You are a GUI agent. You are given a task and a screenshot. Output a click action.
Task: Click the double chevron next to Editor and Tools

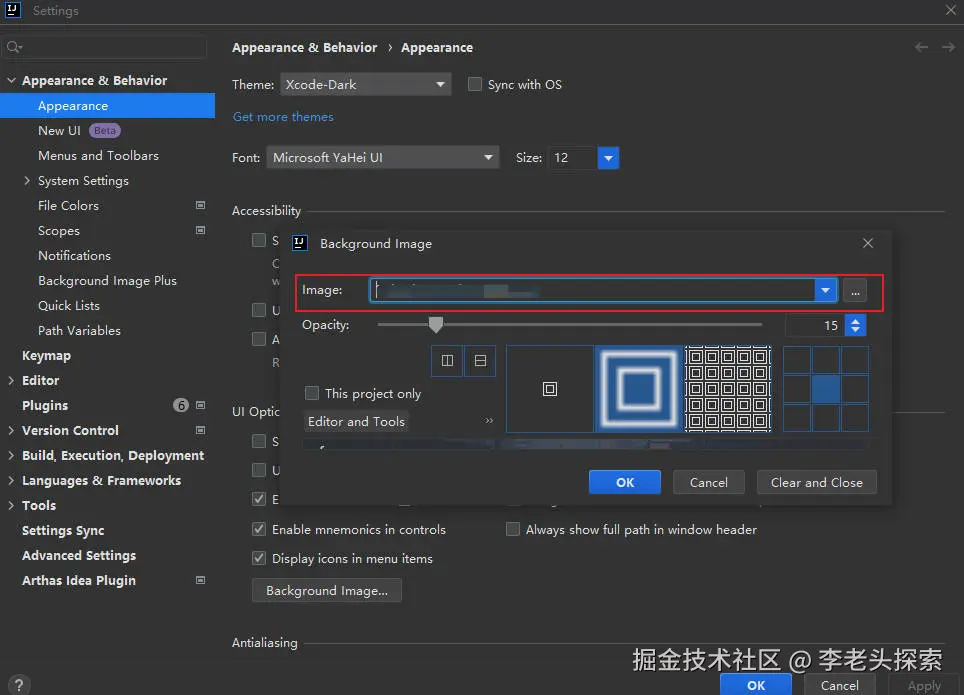click(489, 421)
